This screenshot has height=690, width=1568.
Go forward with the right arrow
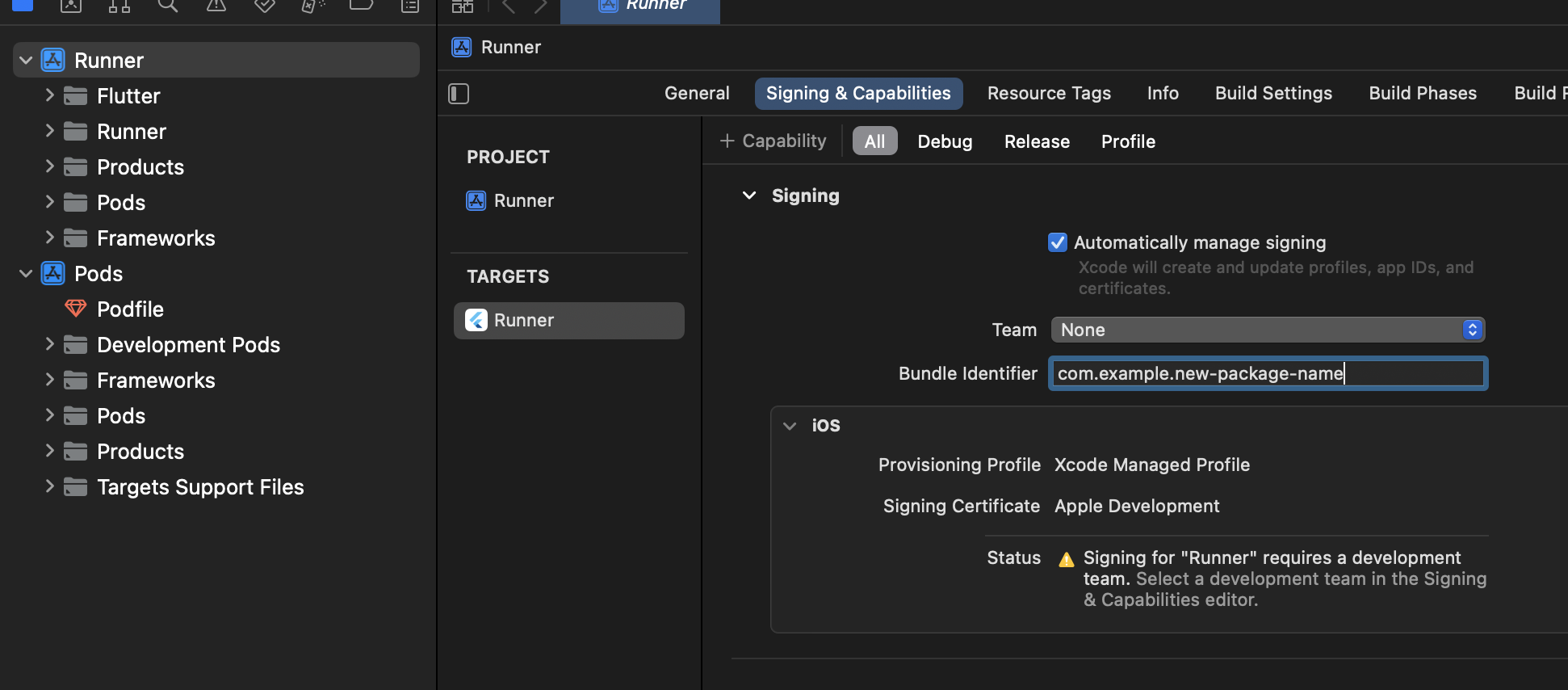coord(541,6)
